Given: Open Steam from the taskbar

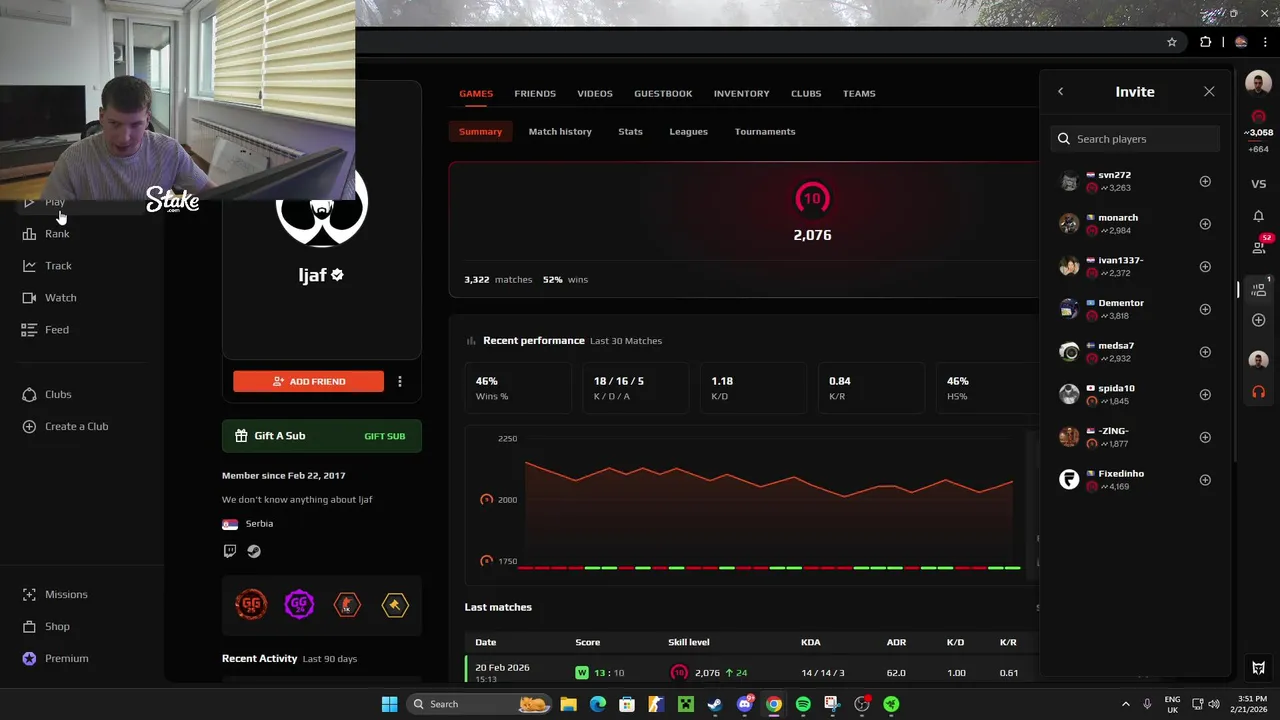Looking at the screenshot, I should click(715, 704).
